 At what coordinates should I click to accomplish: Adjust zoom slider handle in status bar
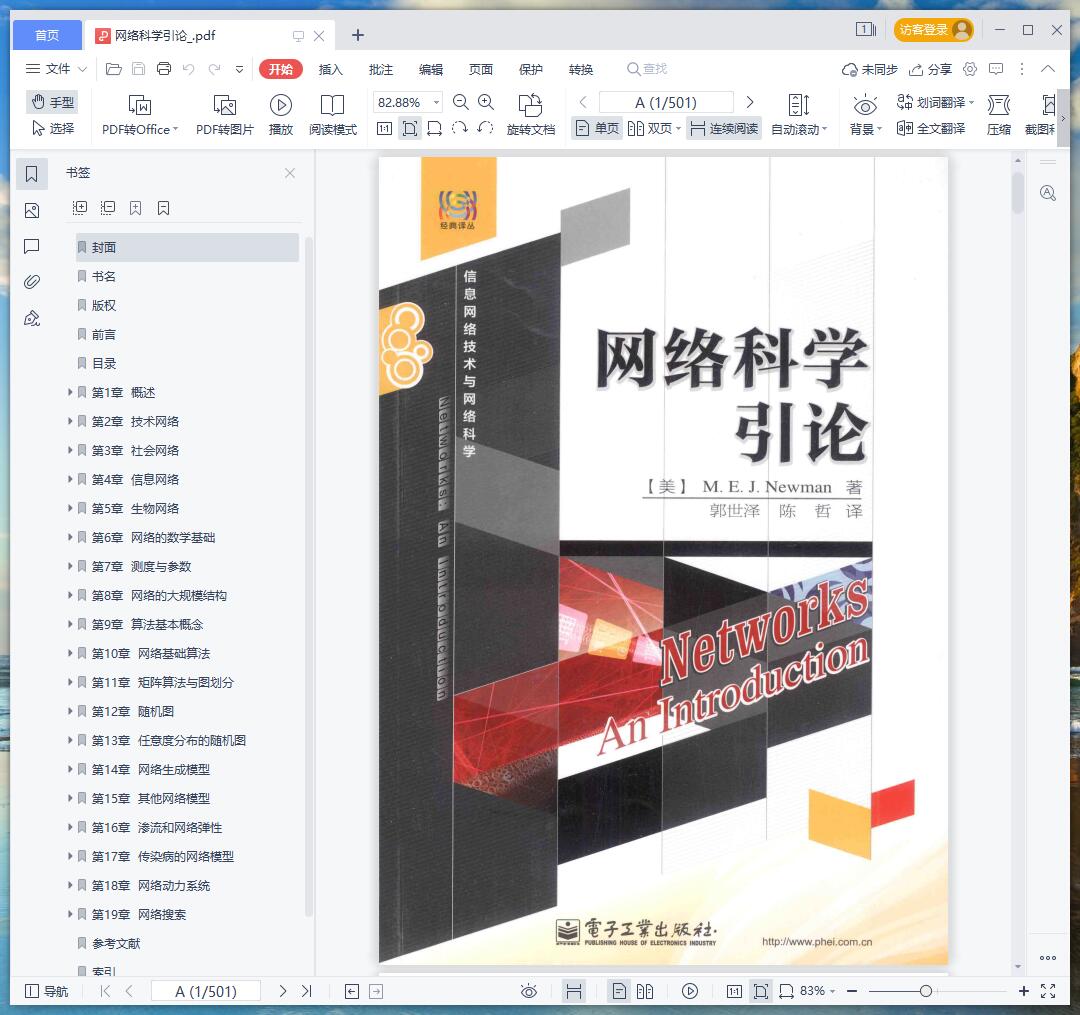[x=926, y=991]
